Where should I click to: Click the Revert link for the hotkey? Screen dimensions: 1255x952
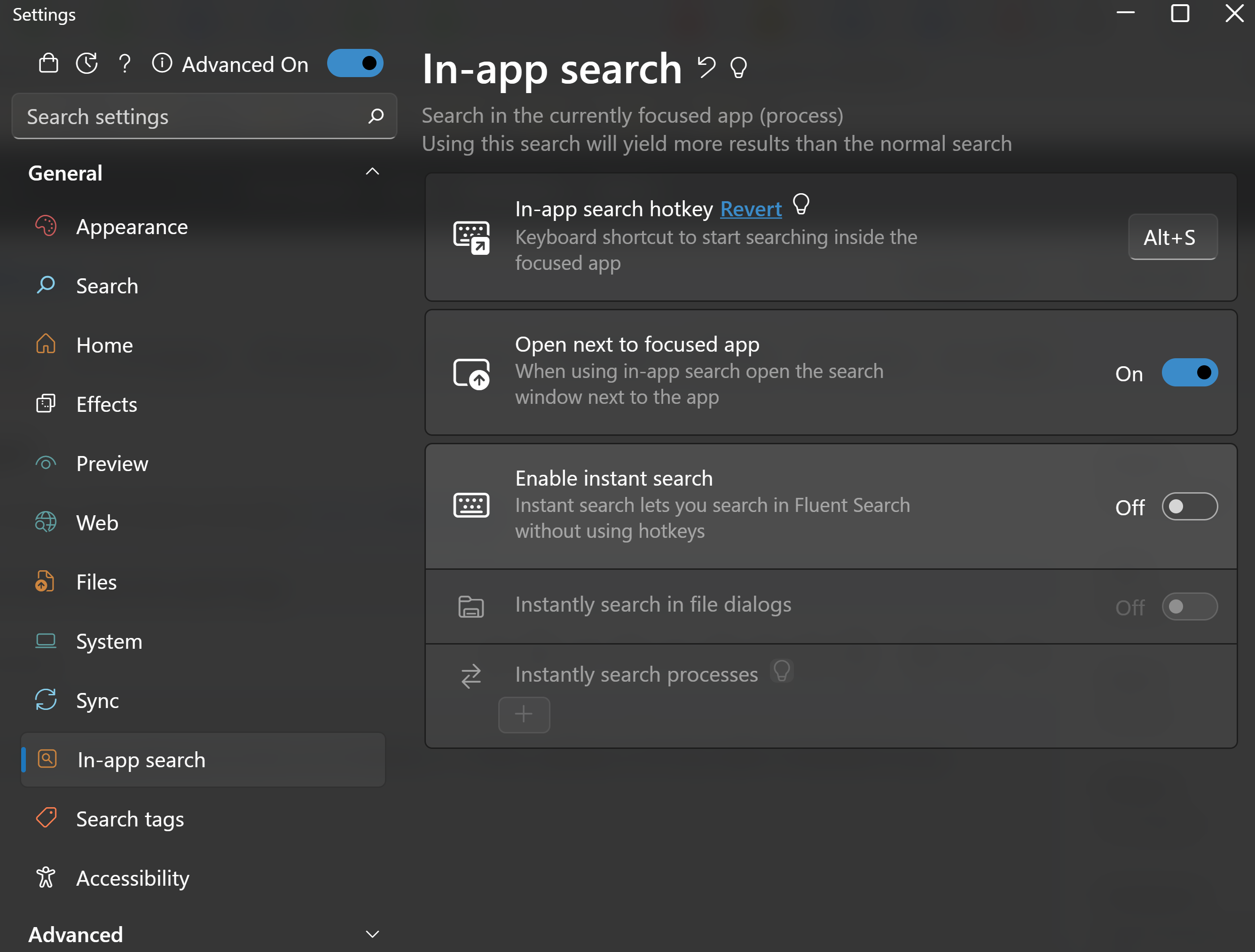point(751,209)
